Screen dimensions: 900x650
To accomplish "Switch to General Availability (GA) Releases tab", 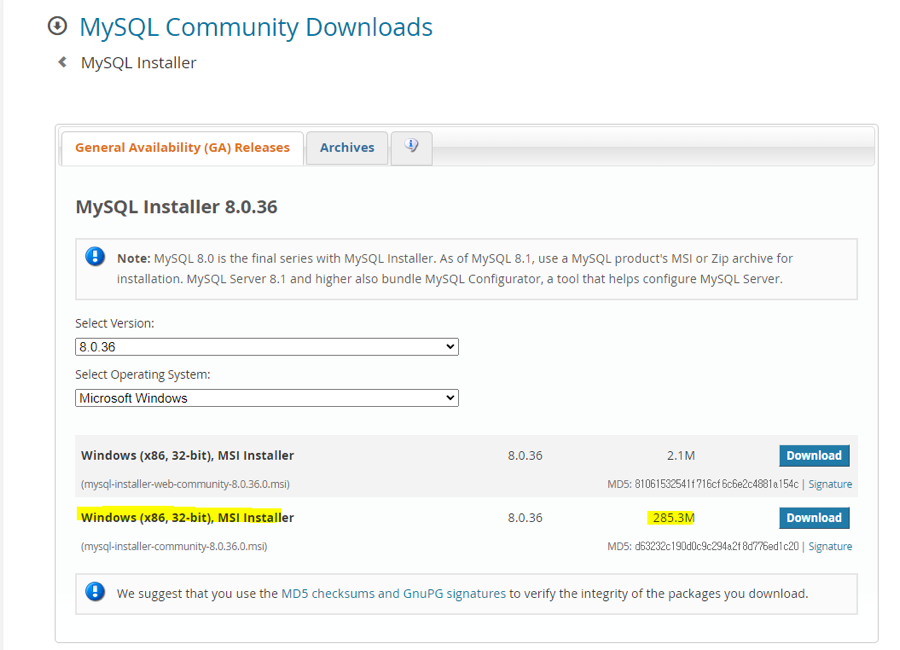I will pos(183,148).
